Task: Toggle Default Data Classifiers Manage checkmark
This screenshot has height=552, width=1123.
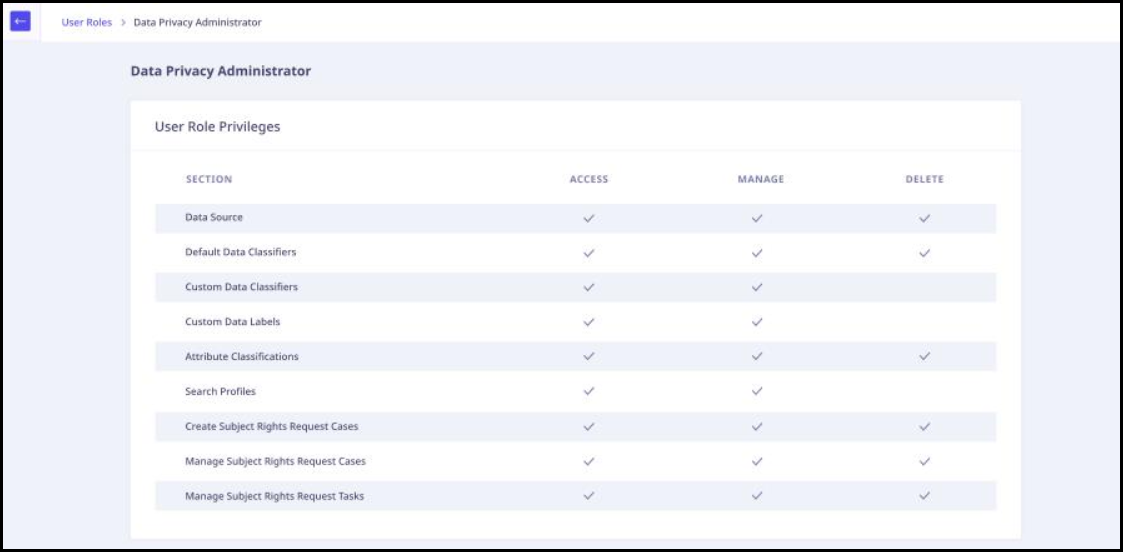Action: click(757, 253)
